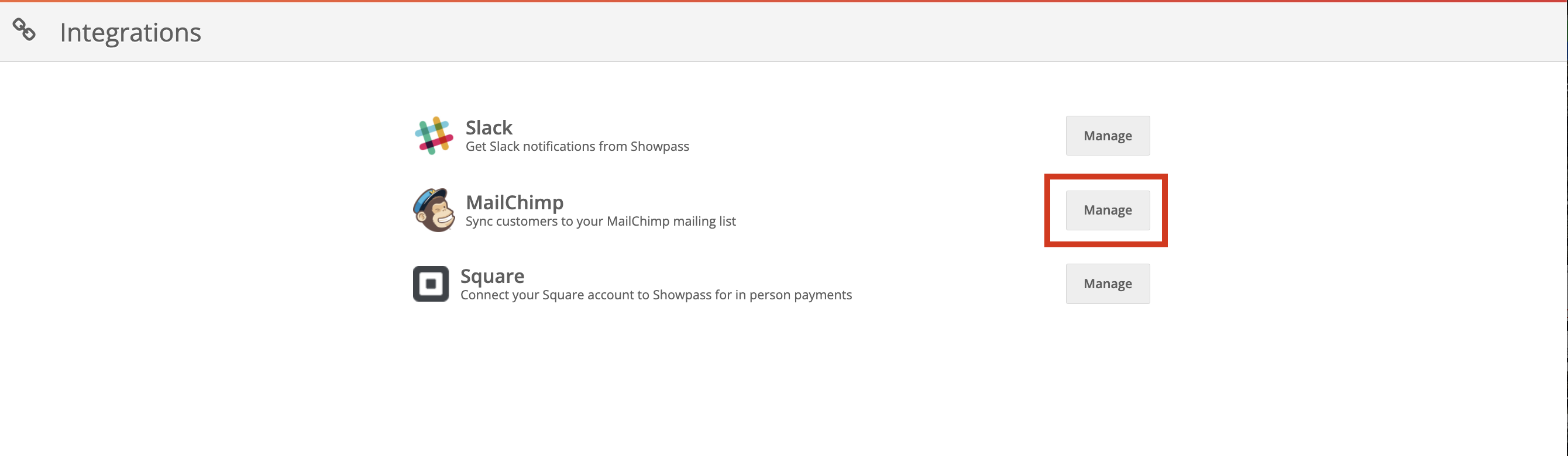
Task: Click the Slack integration title
Action: [x=489, y=127]
